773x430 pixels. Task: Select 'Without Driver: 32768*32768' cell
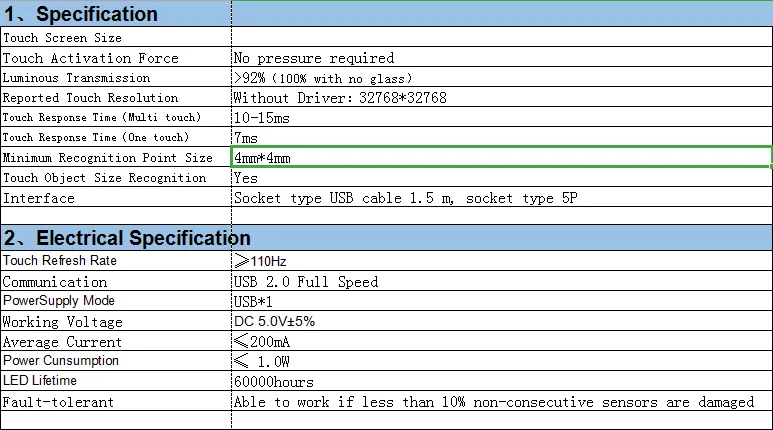coord(502,97)
